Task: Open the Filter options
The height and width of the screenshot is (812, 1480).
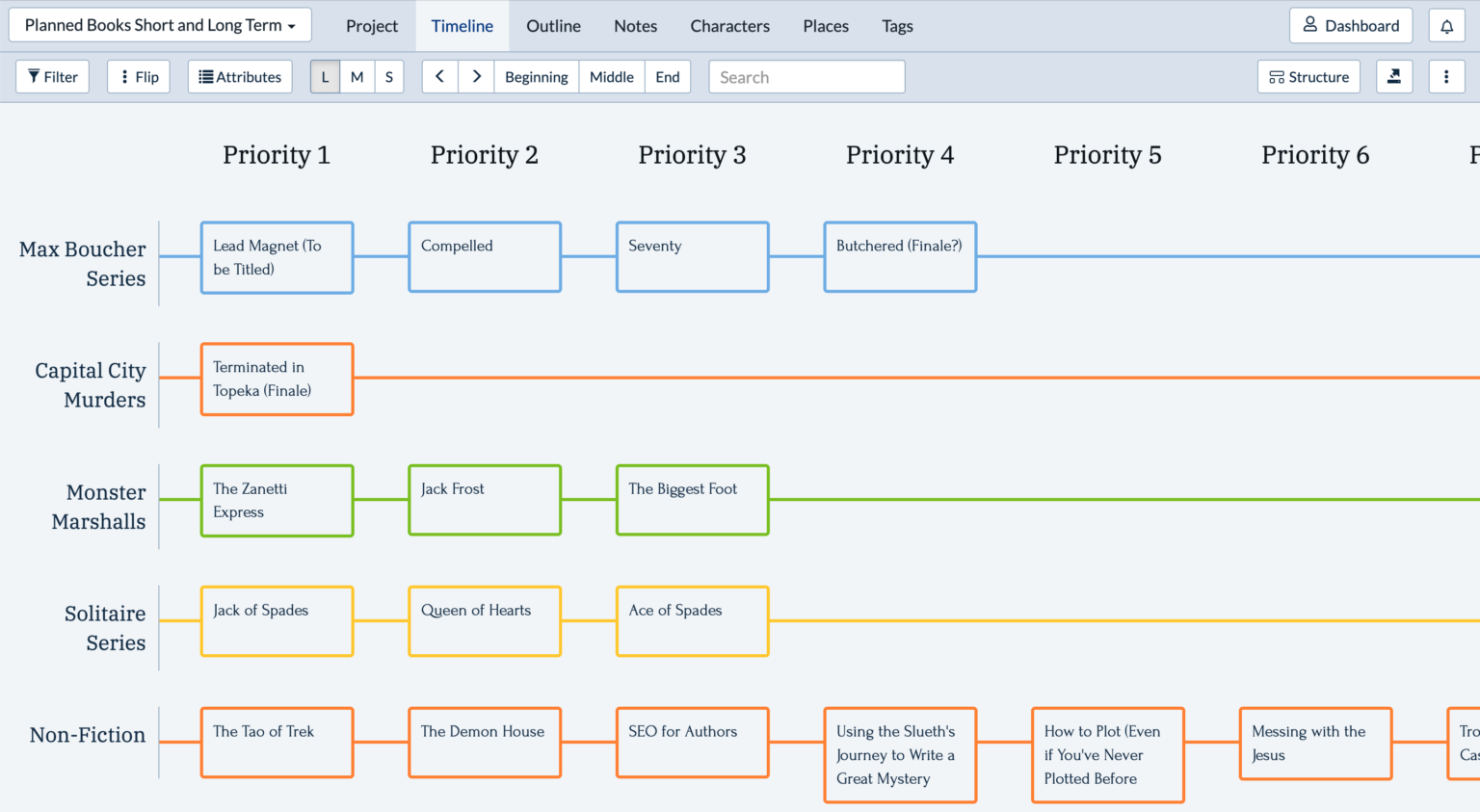Action: pos(52,76)
